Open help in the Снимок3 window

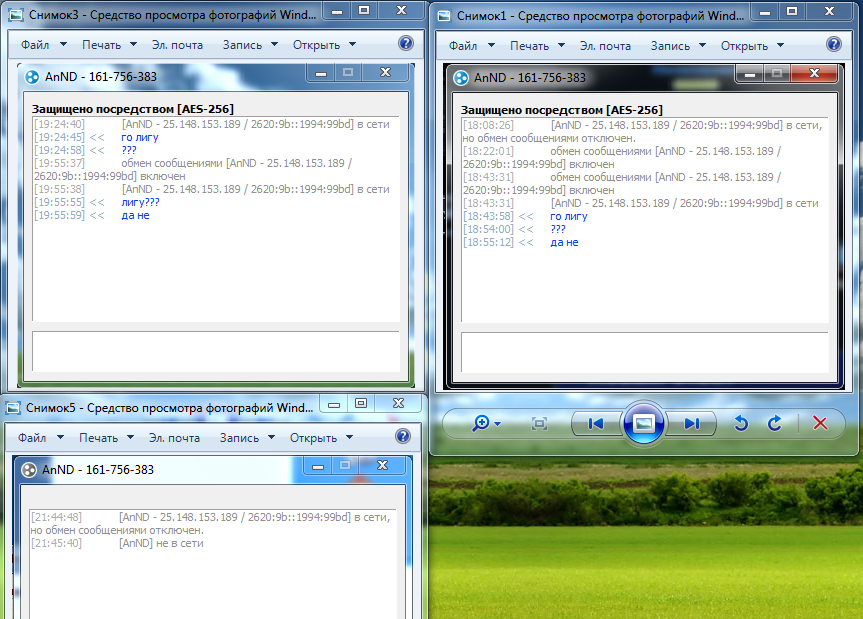tap(406, 43)
